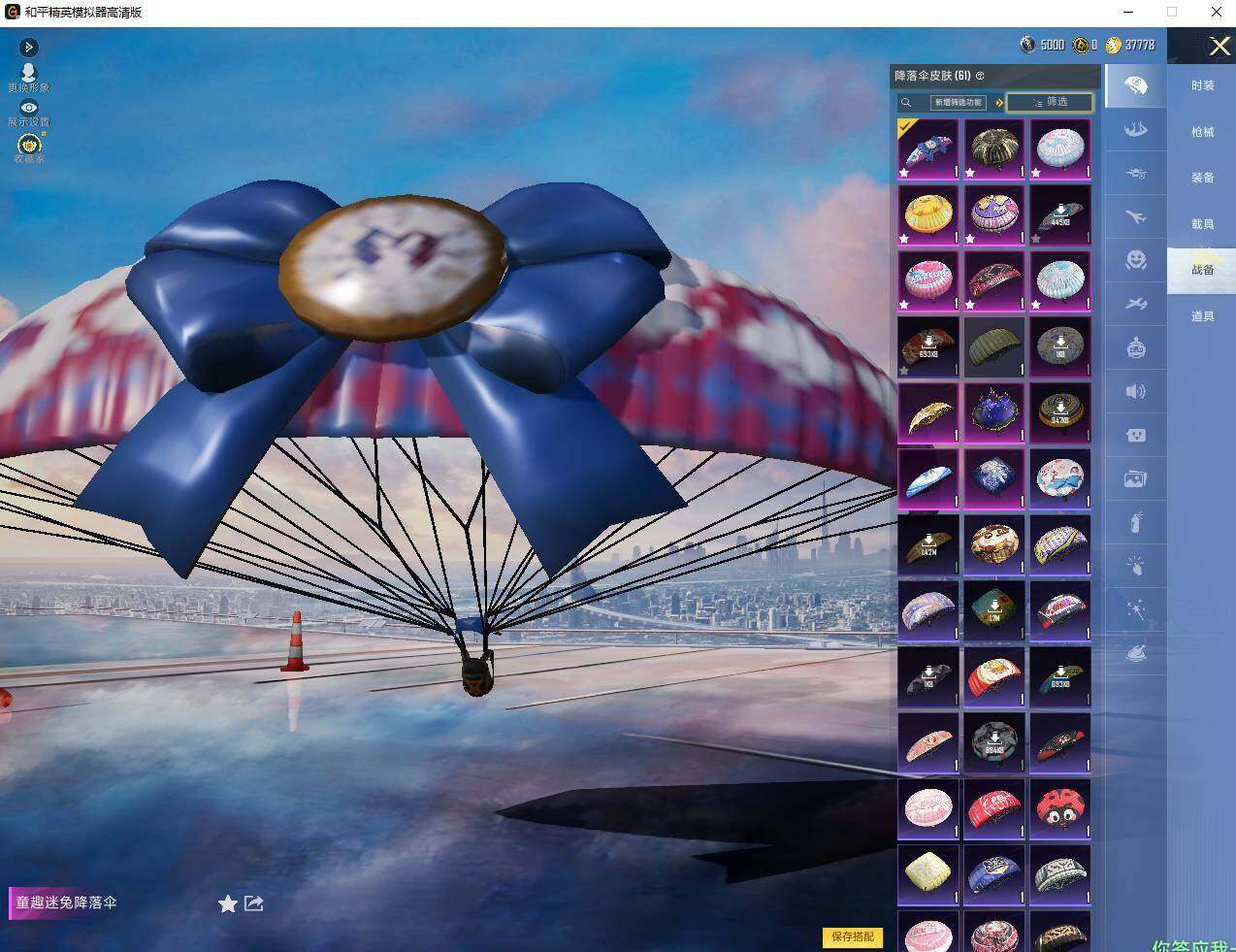Select the ladybug parachute thumbnail

pos(1060,808)
